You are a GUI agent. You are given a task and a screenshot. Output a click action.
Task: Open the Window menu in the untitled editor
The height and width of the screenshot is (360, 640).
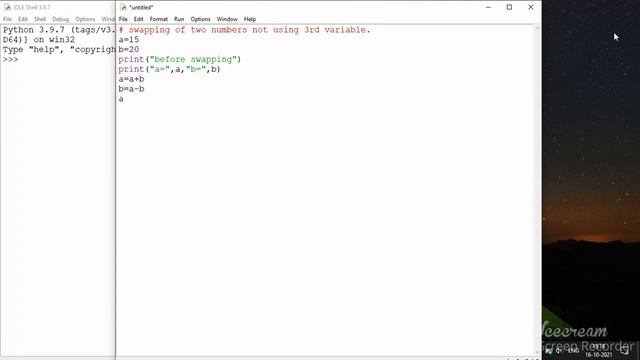tap(227, 19)
